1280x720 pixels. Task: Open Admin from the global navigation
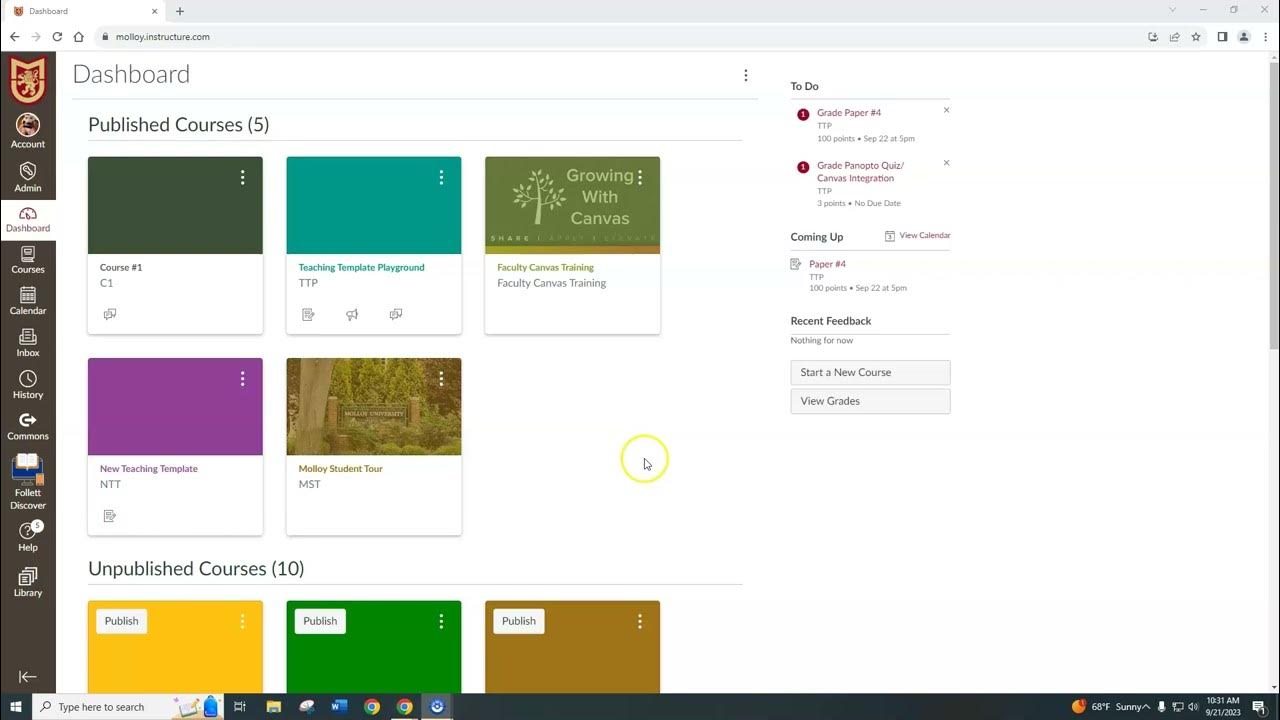coord(28,177)
